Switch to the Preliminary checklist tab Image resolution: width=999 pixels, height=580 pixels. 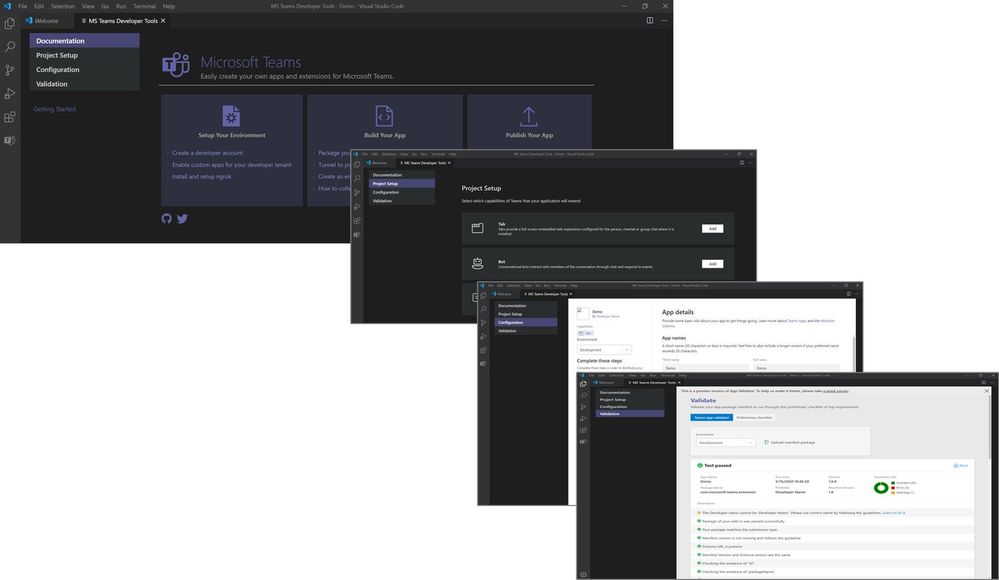[754, 417]
